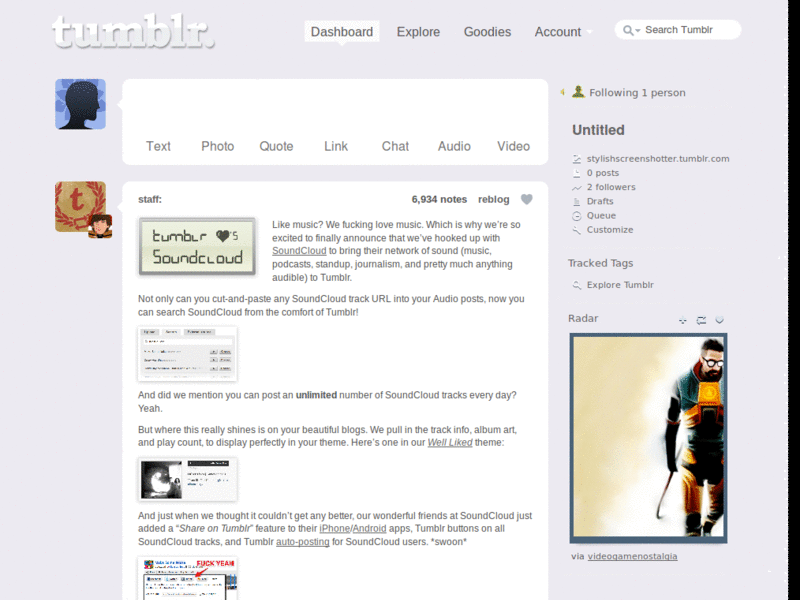Reblog the Radar post icon
Image resolution: width=800 pixels, height=600 pixels.
point(701,320)
